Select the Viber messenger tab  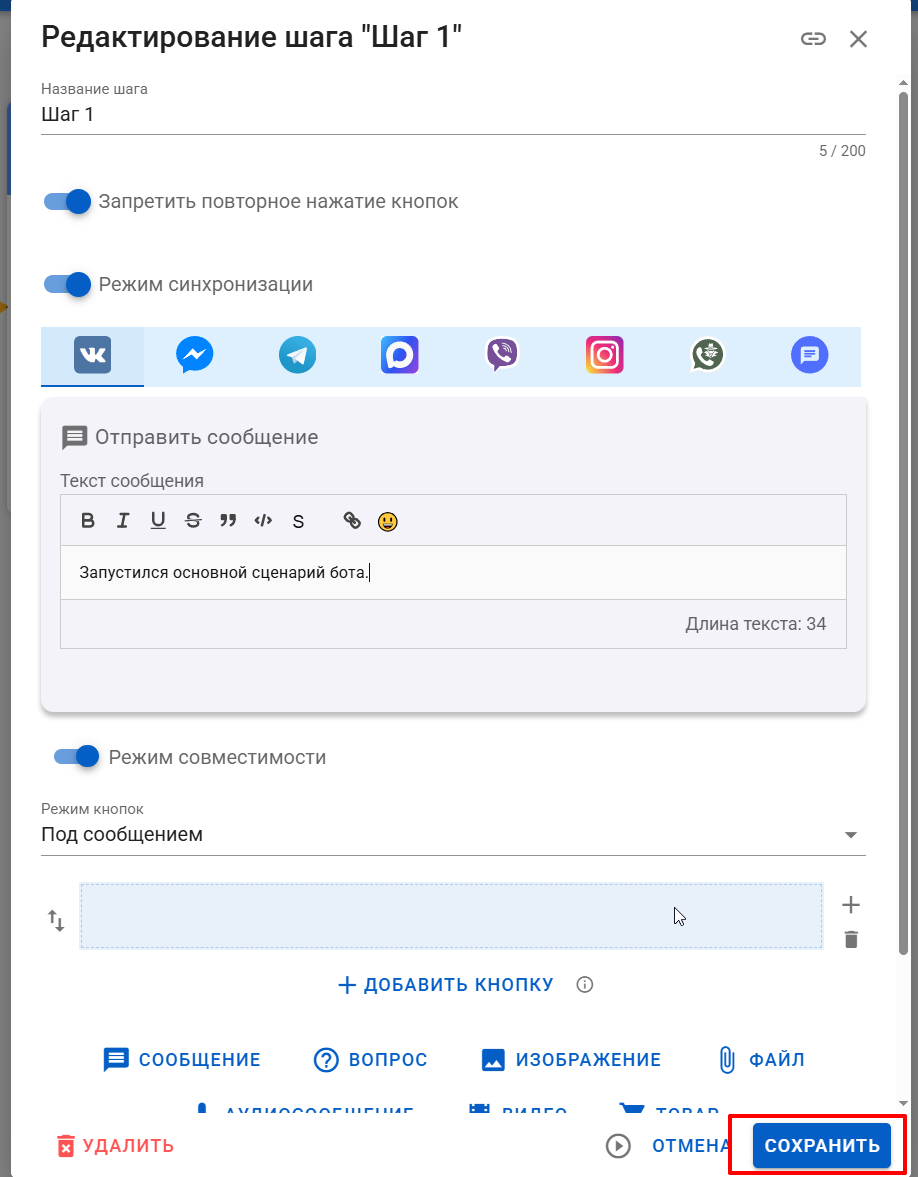[502, 355]
